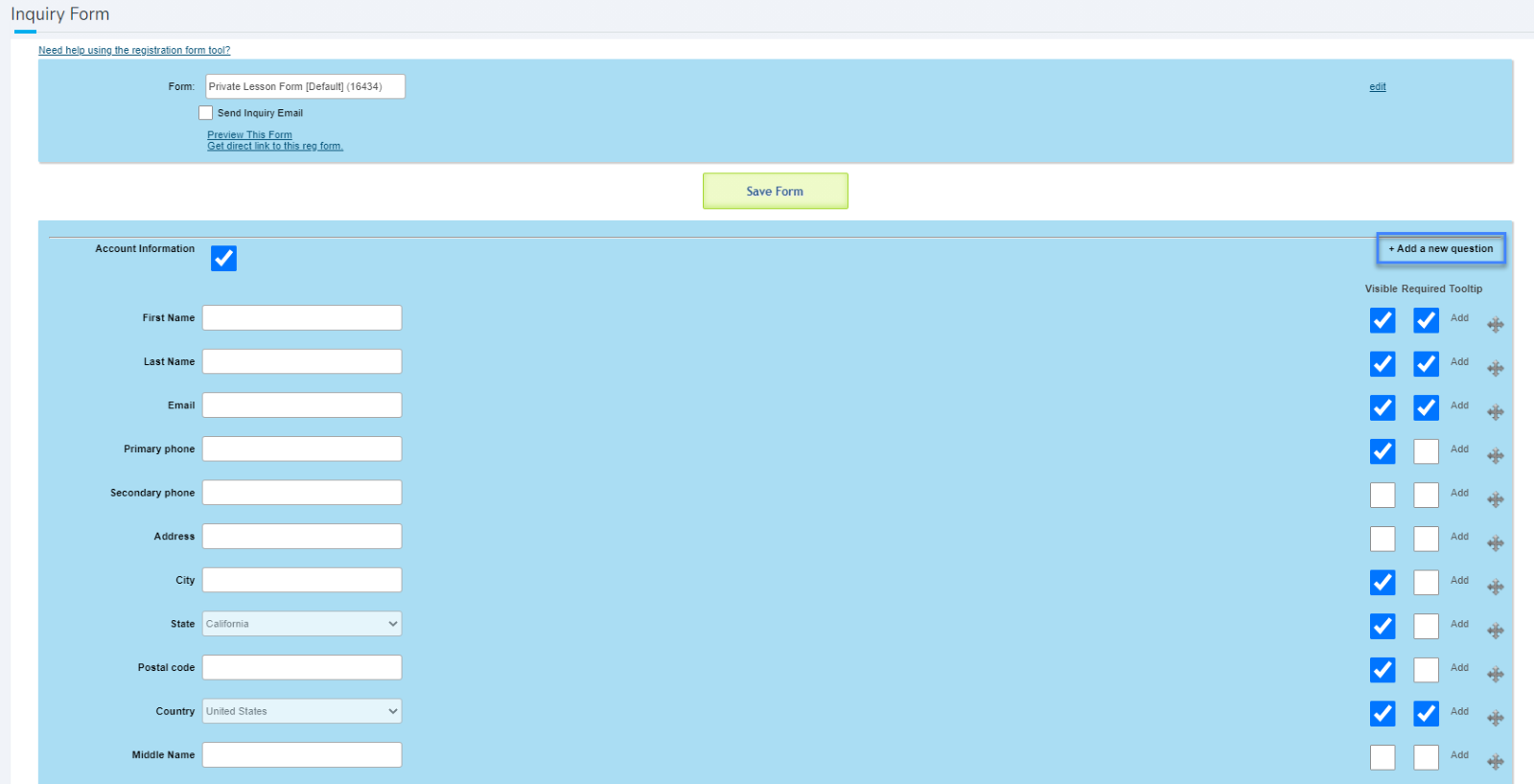The height and width of the screenshot is (784, 1534).
Task: Click the move handle for Country row
Action: [x=1496, y=719]
